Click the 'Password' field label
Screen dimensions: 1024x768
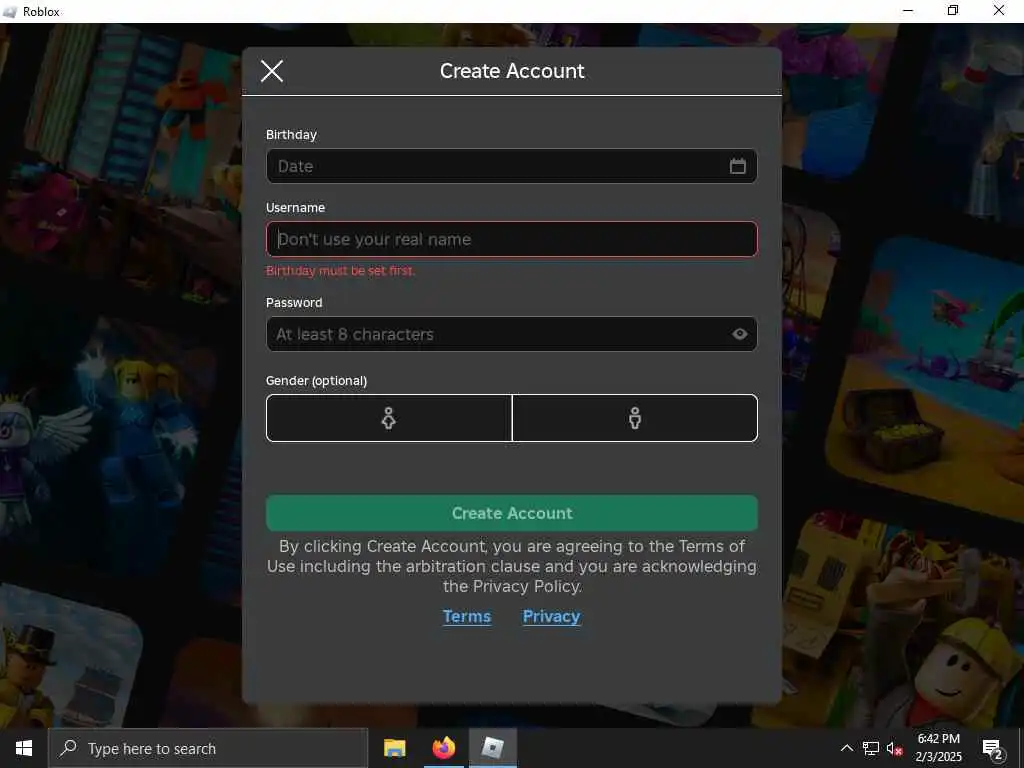coord(294,302)
